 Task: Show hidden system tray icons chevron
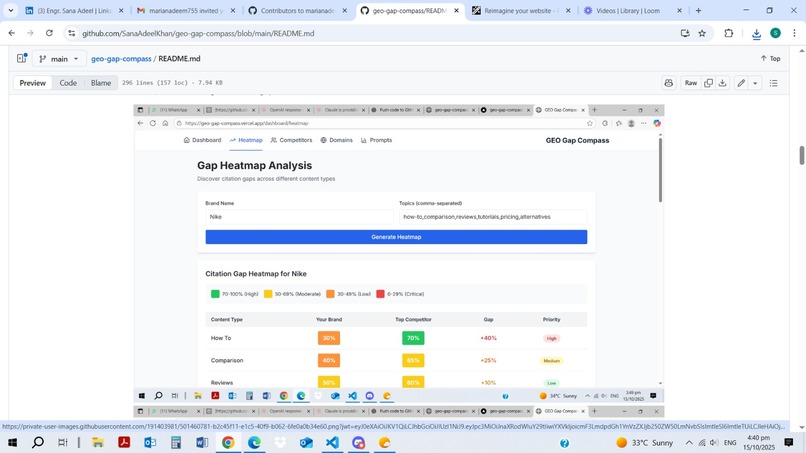pyautogui.click(x=689, y=443)
